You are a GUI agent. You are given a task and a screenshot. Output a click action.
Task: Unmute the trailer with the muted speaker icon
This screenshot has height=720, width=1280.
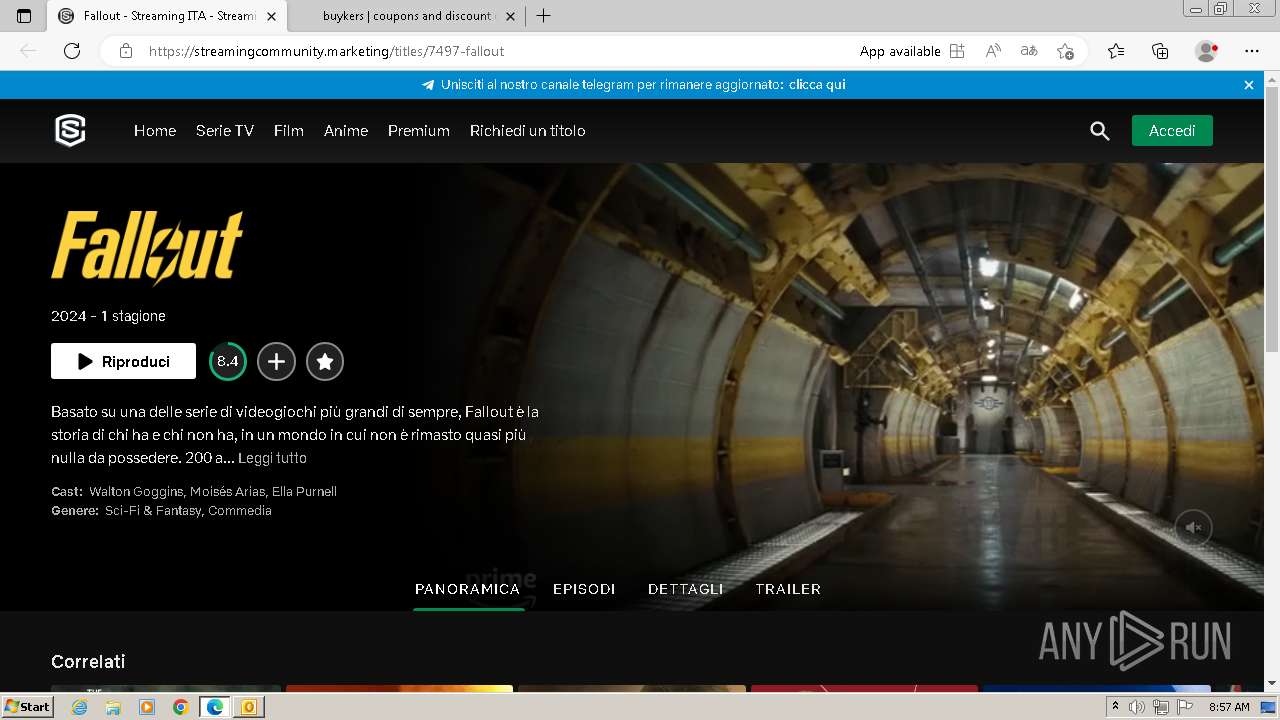point(1193,527)
